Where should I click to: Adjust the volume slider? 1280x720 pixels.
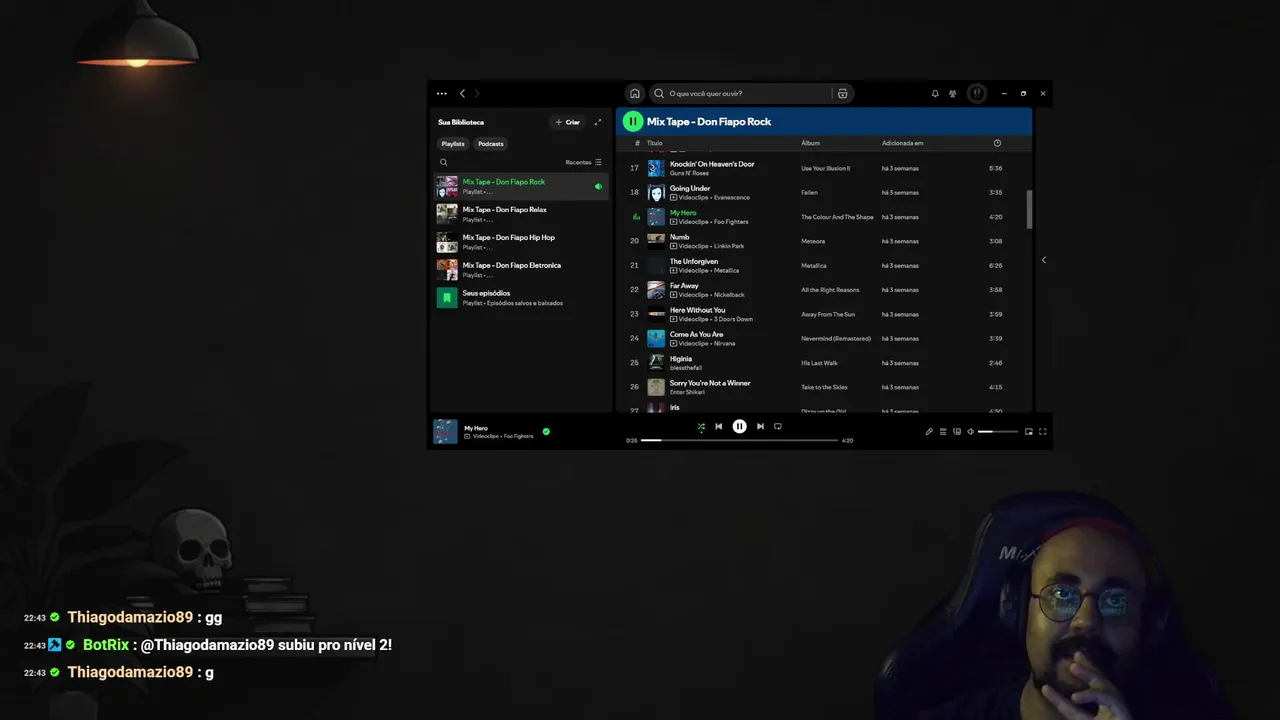[998, 432]
